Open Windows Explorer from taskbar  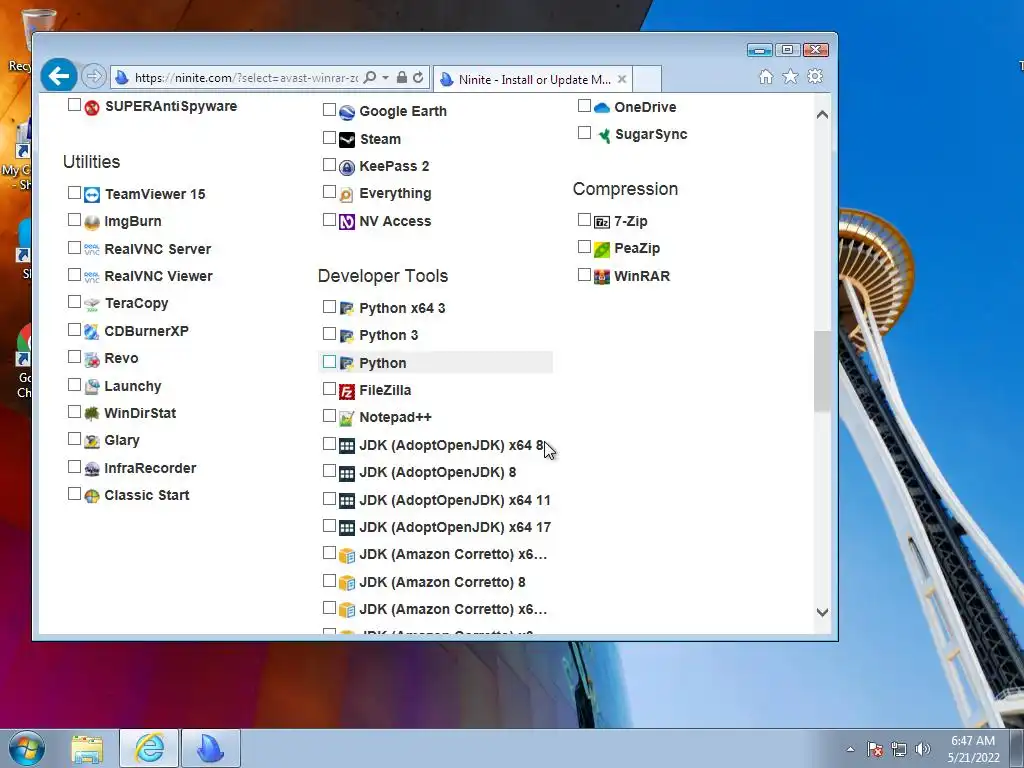[x=87, y=748]
